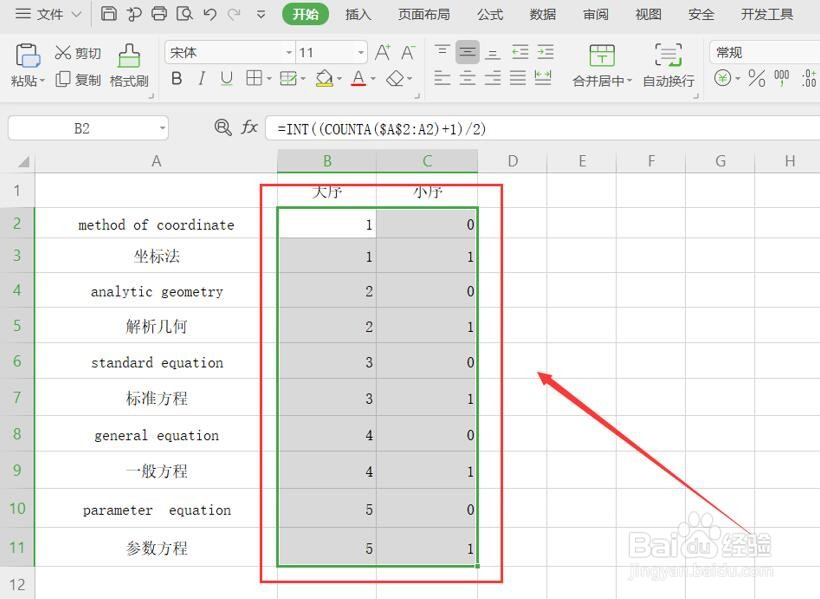Click the Save icon on quick access toolbar
Image resolution: width=820 pixels, height=599 pixels.
pos(107,14)
